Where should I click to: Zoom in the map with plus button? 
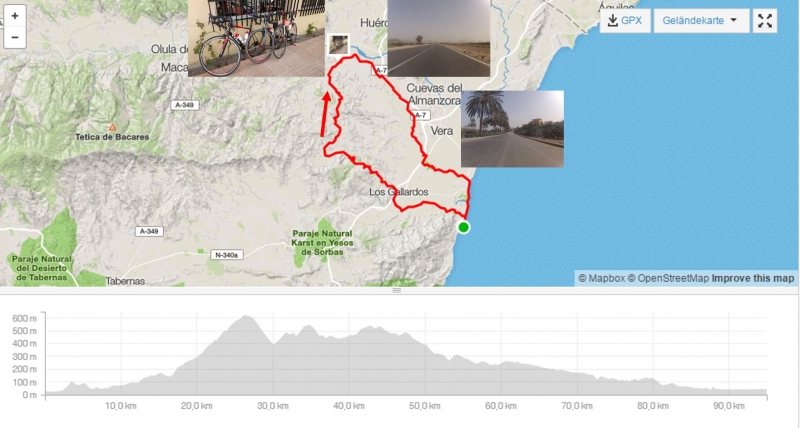(15, 16)
